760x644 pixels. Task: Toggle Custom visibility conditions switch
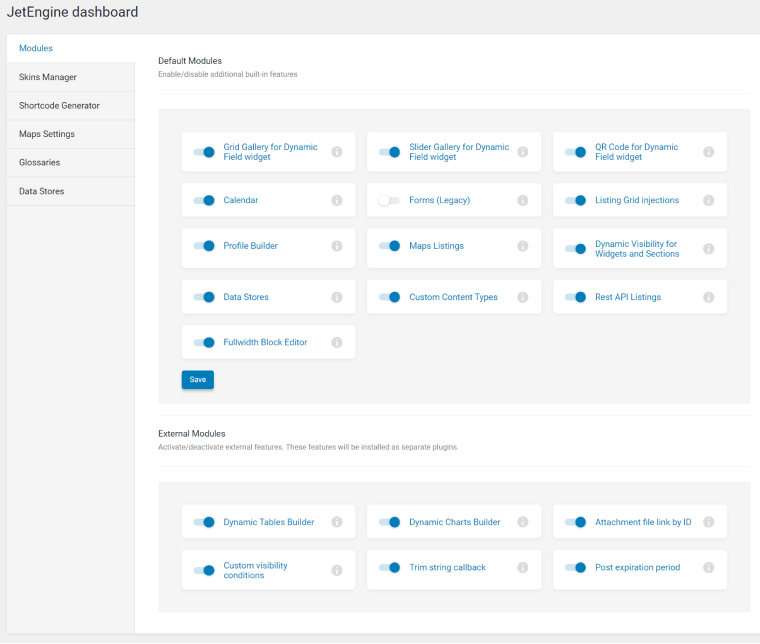[204, 570]
